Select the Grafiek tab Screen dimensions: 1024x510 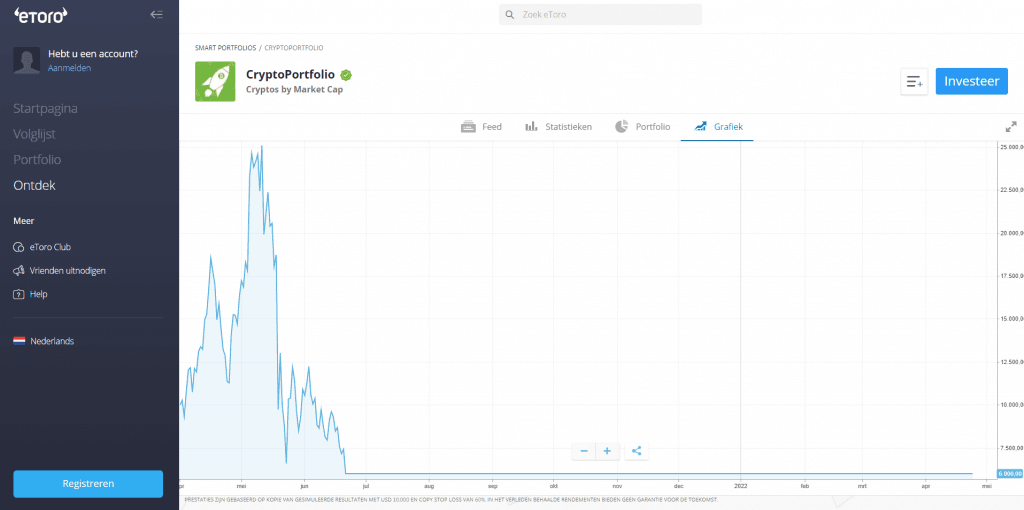[717, 127]
